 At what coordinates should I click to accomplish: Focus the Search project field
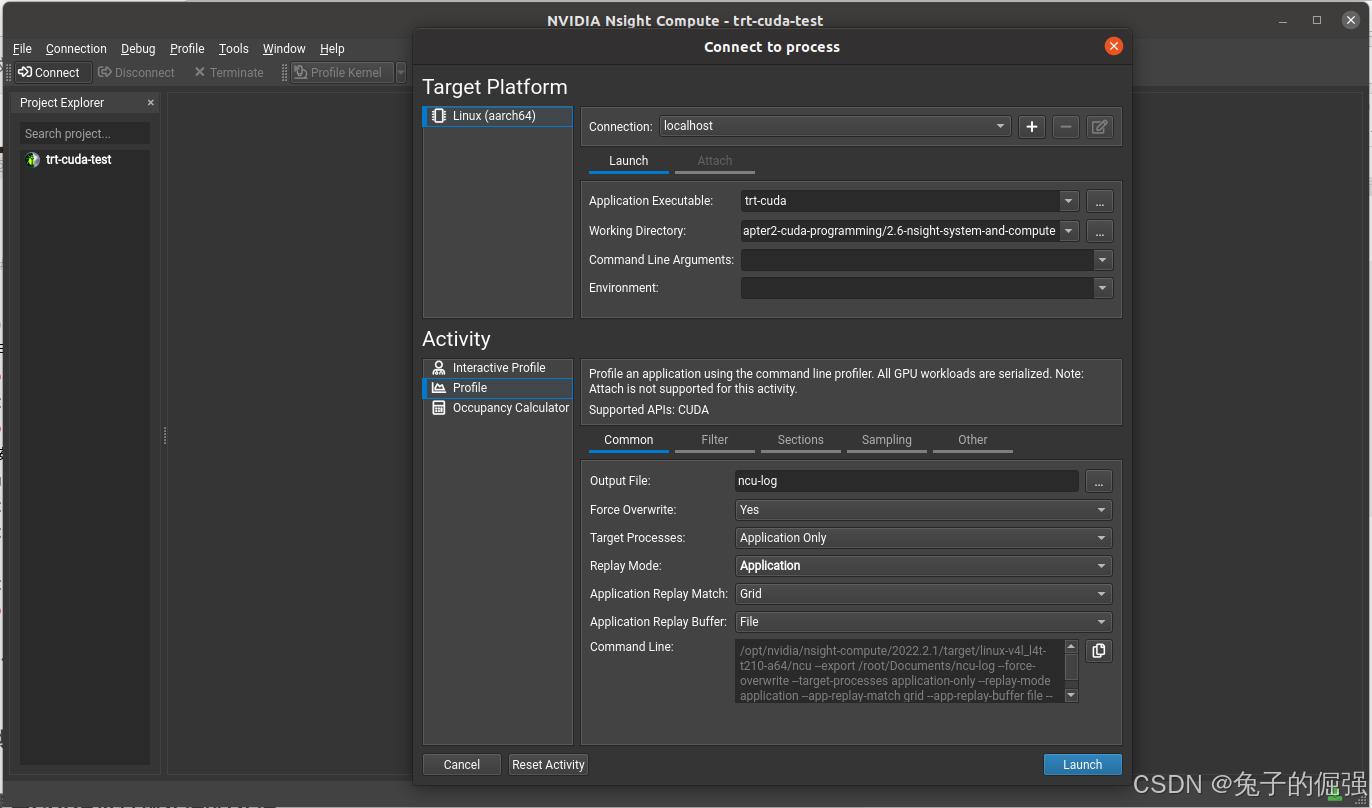tap(85, 133)
